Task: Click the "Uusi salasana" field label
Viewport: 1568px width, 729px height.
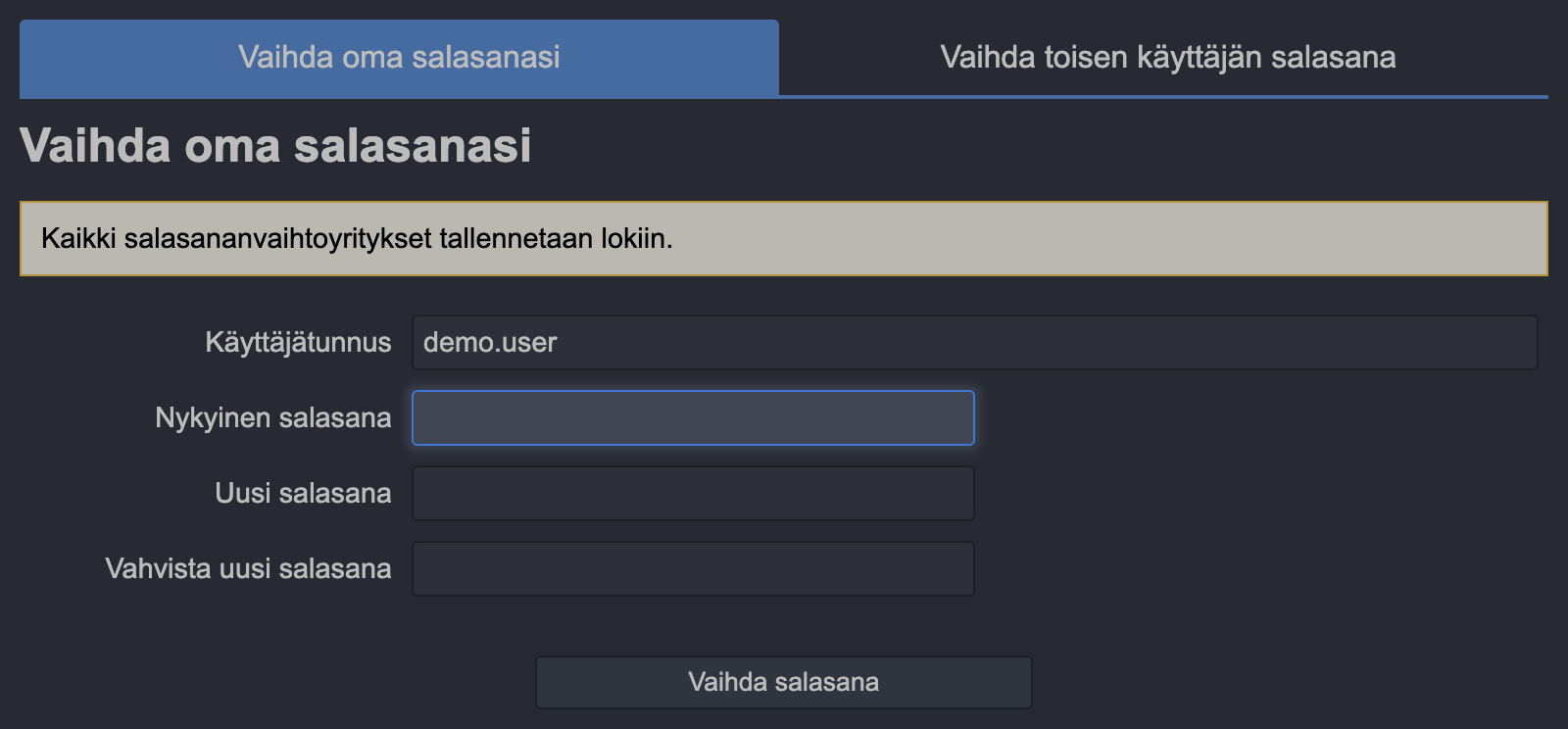Action: pyautogui.click(x=303, y=494)
